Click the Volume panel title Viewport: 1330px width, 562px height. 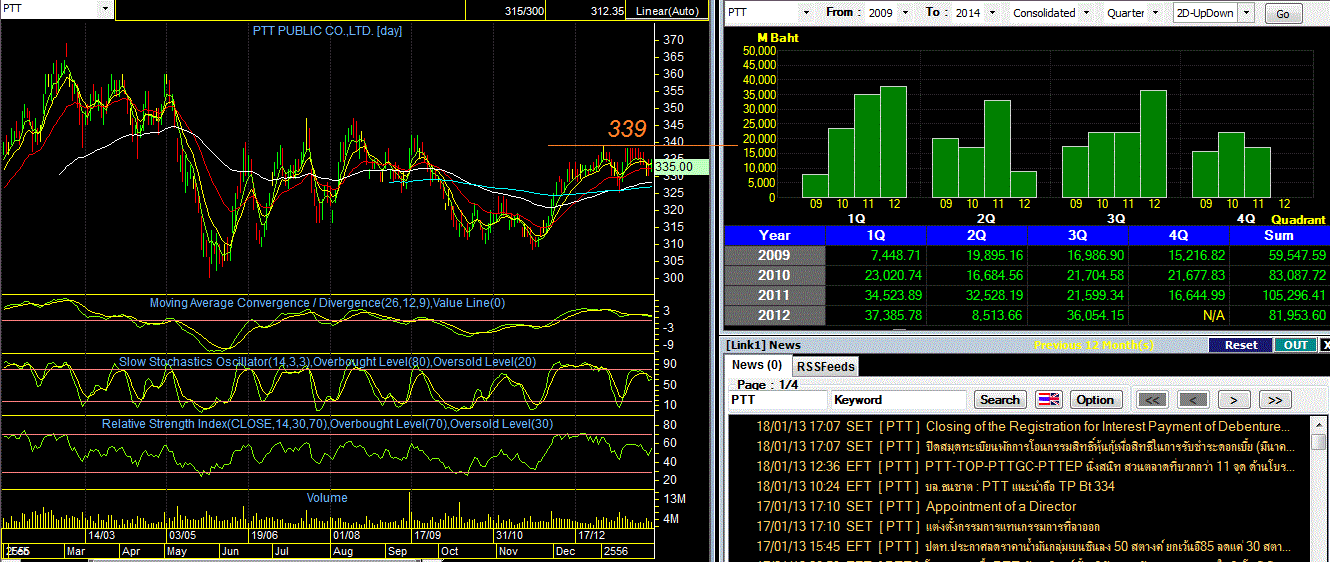[327, 497]
